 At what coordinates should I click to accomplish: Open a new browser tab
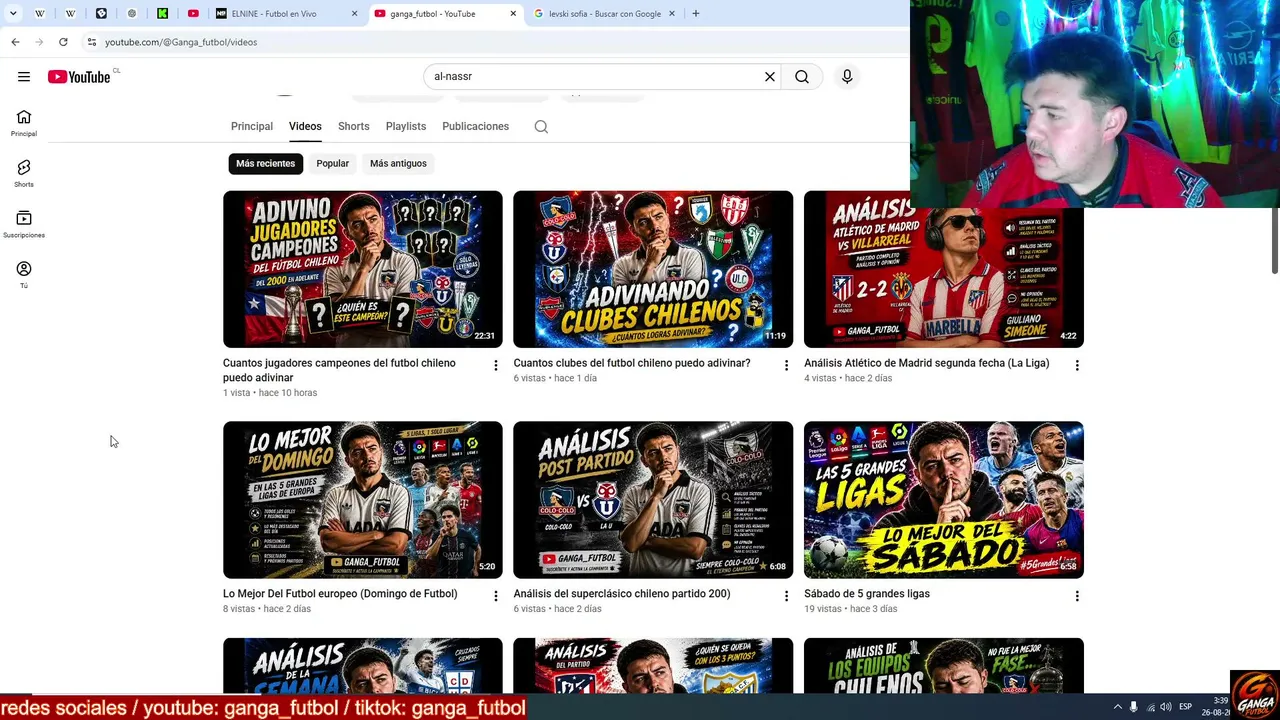pyautogui.click(x=696, y=14)
